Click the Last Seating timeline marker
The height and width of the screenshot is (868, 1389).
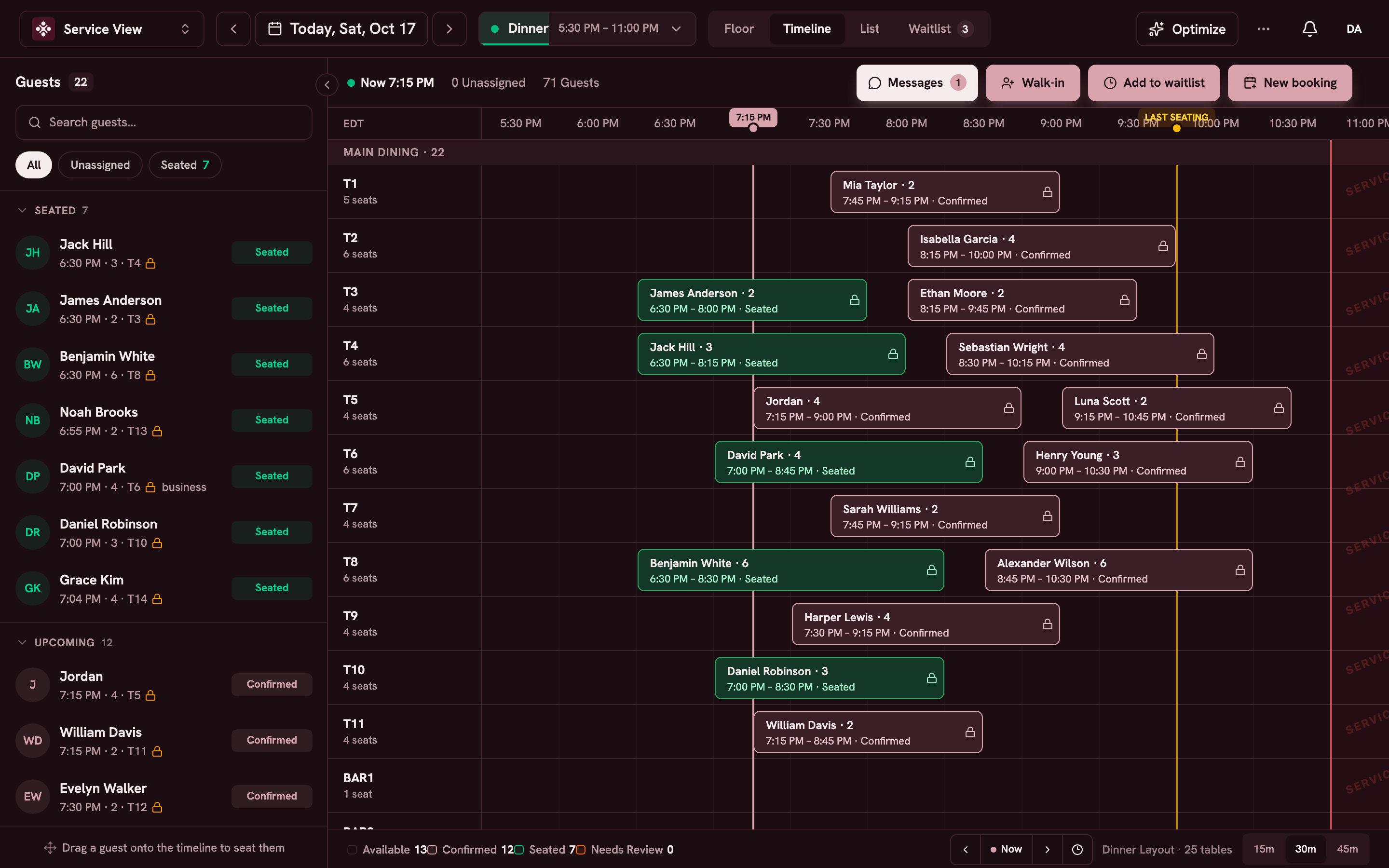click(x=1176, y=118)
